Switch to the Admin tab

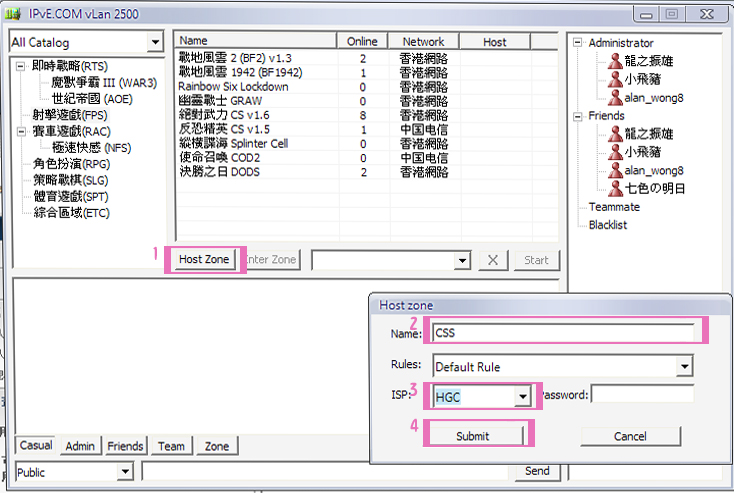point(80,446)
